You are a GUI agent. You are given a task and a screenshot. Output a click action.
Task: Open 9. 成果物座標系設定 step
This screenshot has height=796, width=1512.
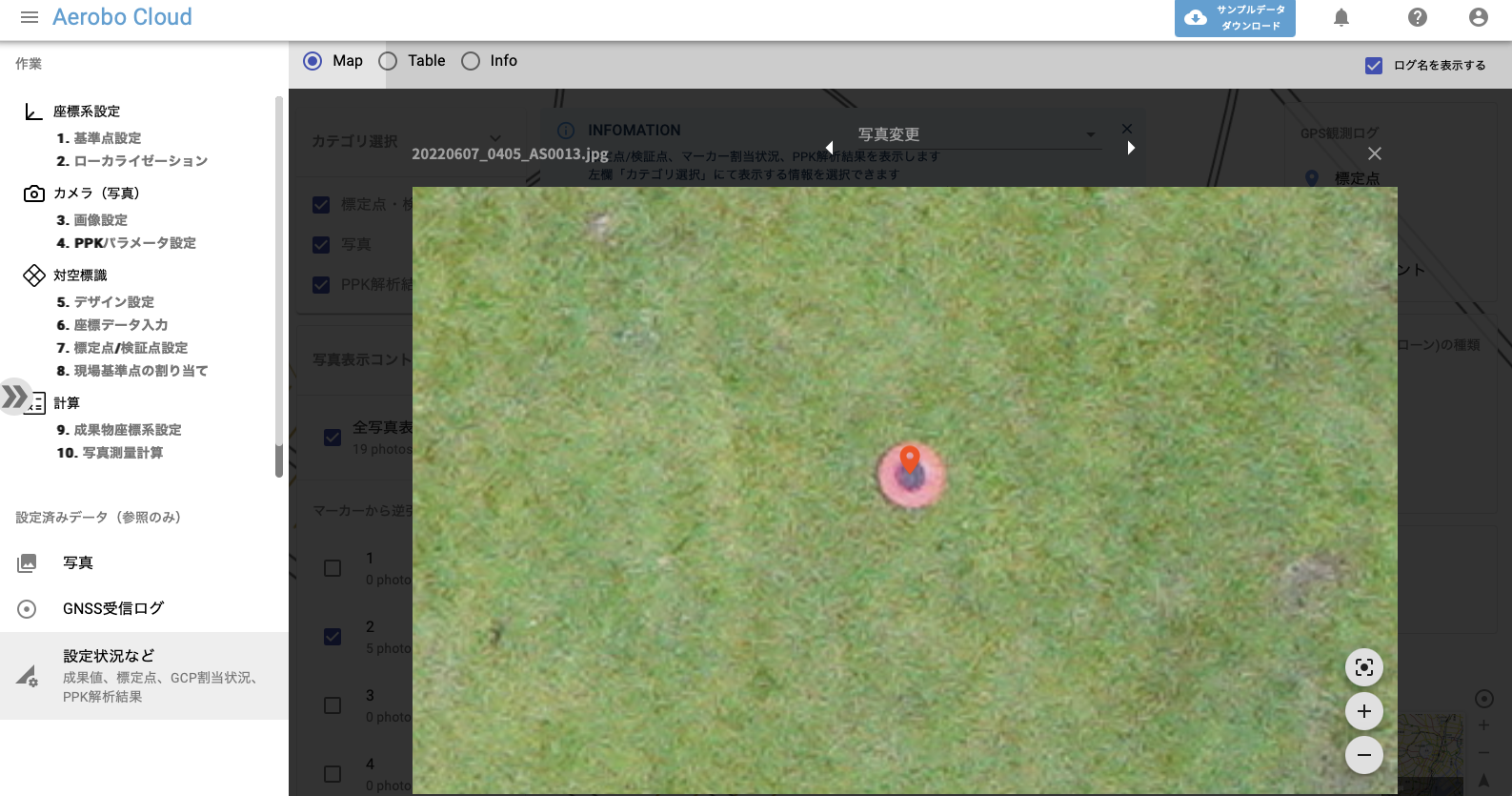click(x=118, y=430)
